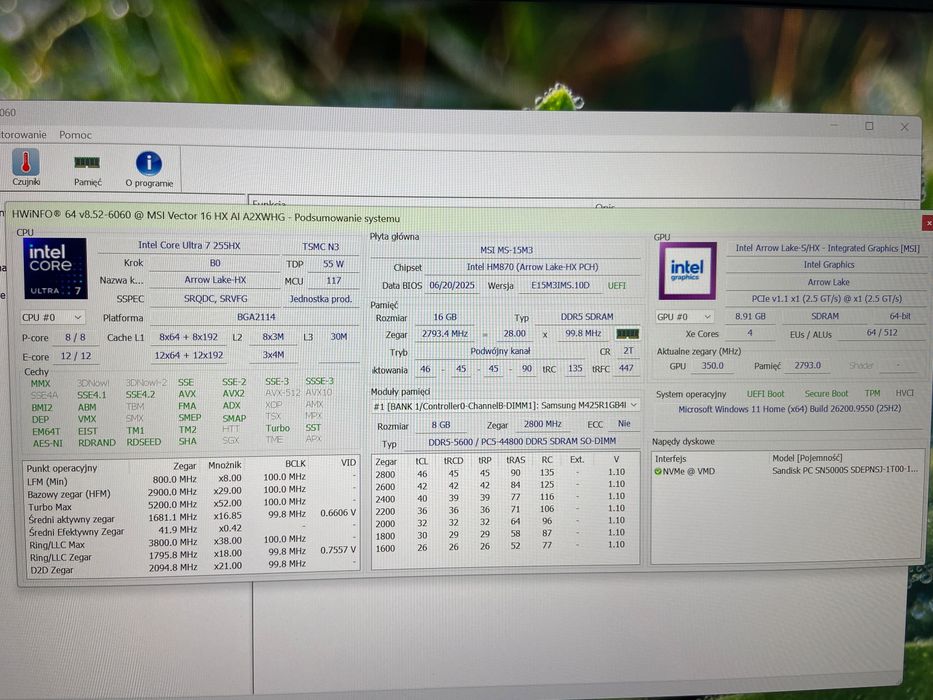
Task: Click the 'HVCI' indicator
Action: [x=904, y=393]
